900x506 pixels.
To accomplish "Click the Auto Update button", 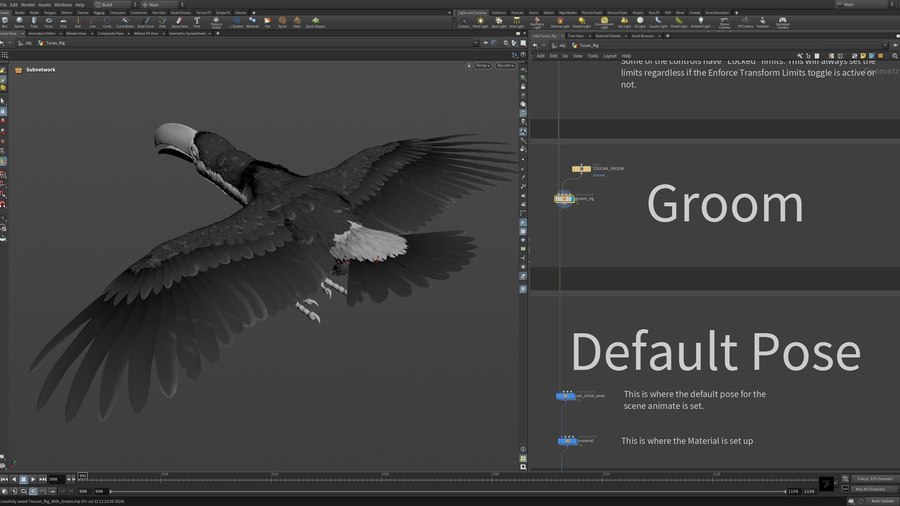I will [x=882, y=501].
